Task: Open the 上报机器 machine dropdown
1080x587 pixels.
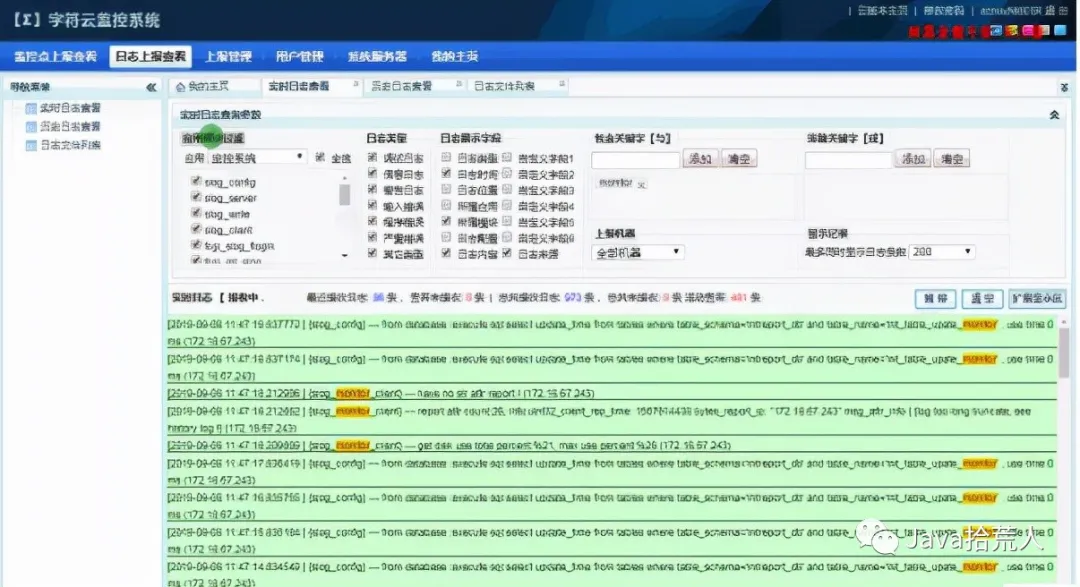Action: coord(637,253)
